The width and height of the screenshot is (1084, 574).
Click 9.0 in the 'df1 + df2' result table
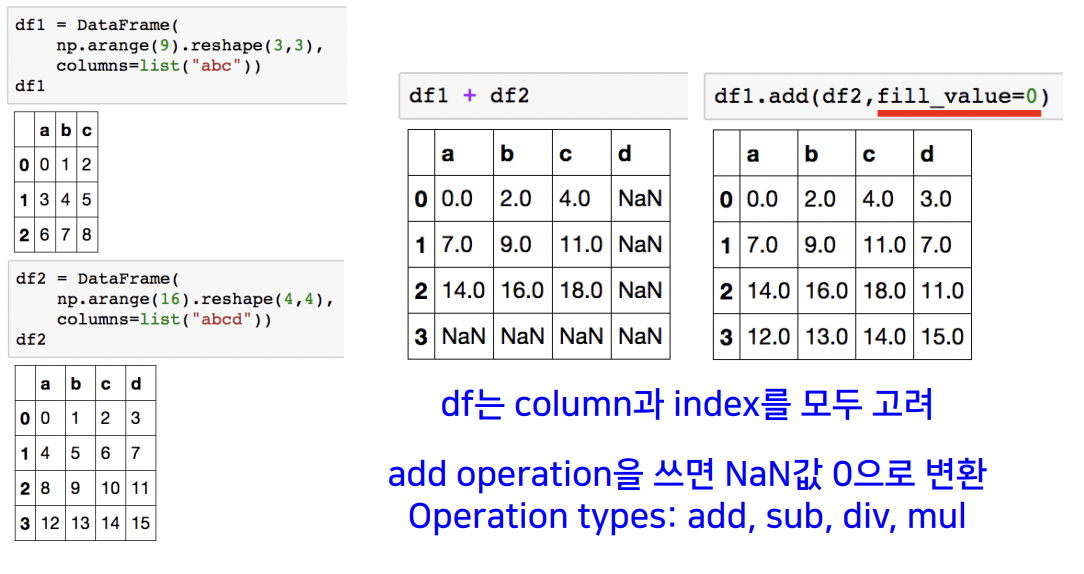click(x=516, y=245)
